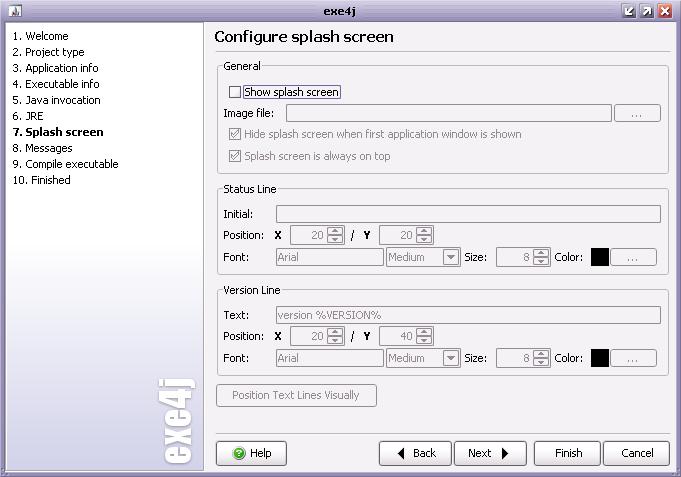681x477 pixels.
Task: Maximize the exe4j window
Action: pos(647,10)
